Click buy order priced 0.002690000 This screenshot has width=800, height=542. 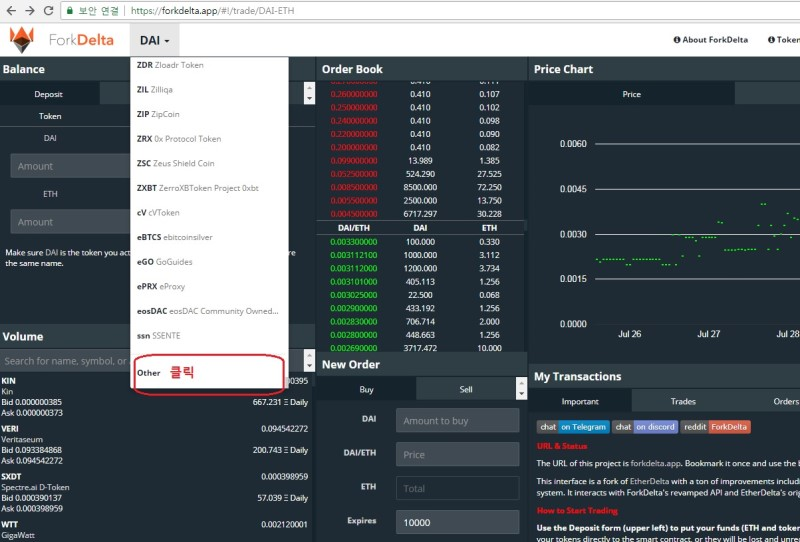point(420,348)
